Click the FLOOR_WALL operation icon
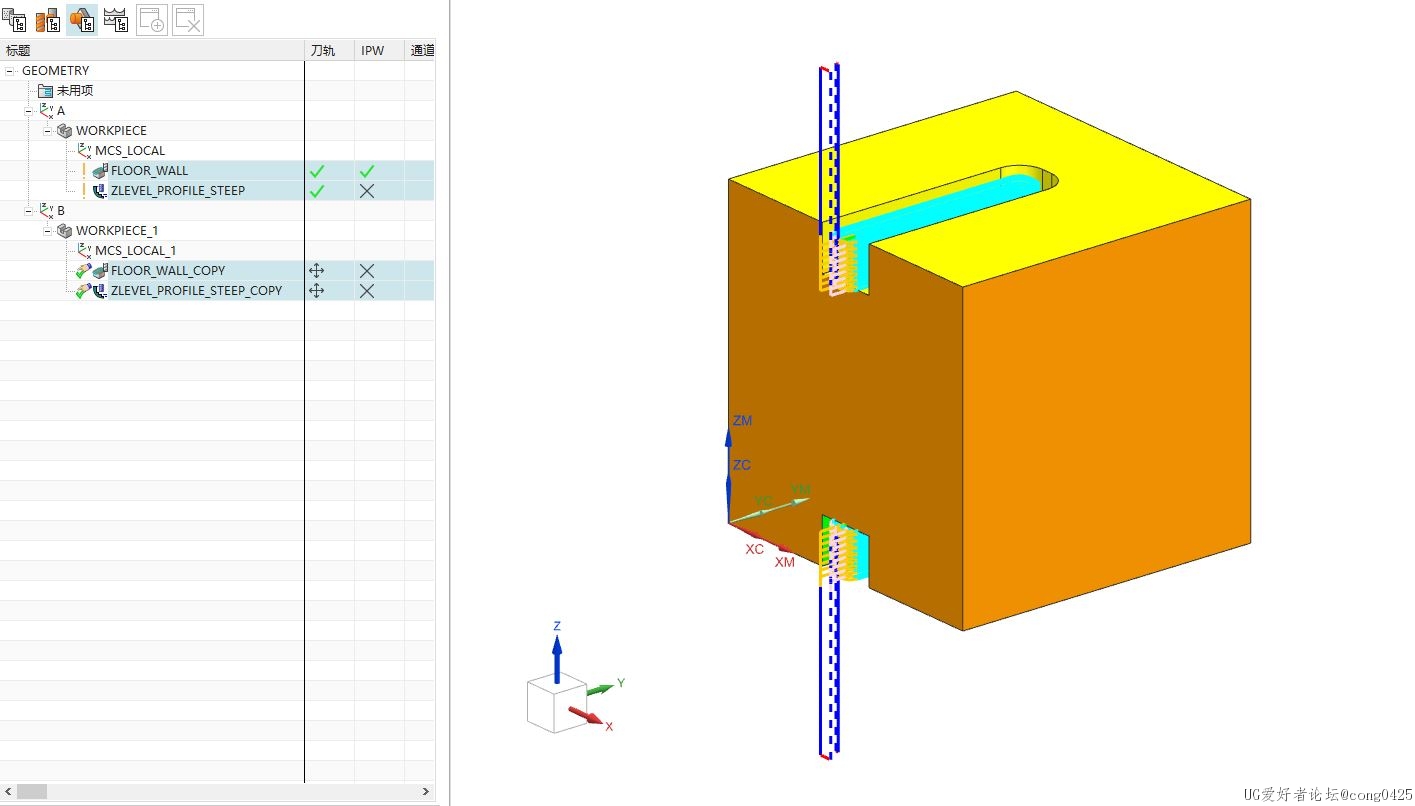Viewport: 1415px width, 806px height. 100,171
